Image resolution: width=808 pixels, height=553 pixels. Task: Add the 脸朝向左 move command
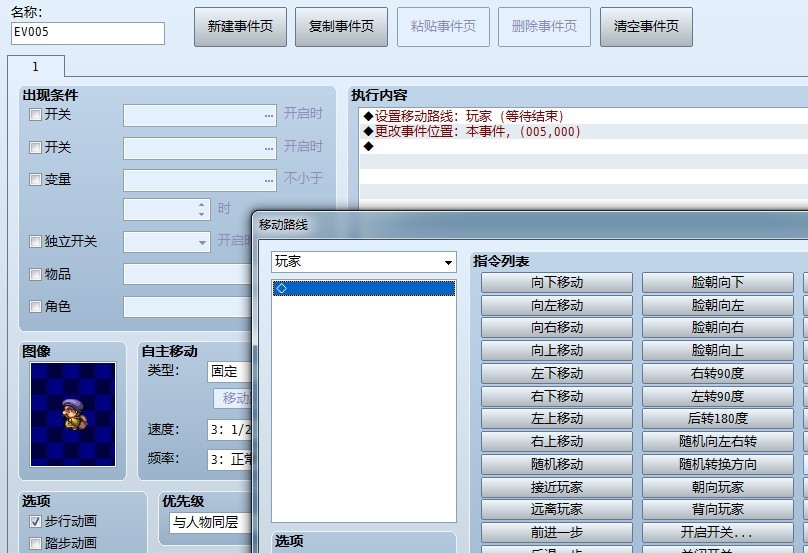[718, 305]
